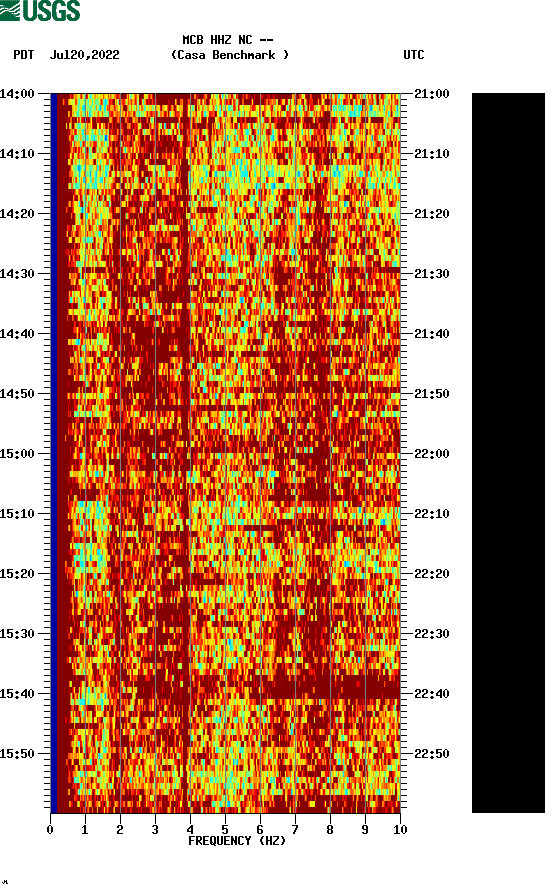
Task: Click frequency axis label '10'
Action: click(400, 830)
